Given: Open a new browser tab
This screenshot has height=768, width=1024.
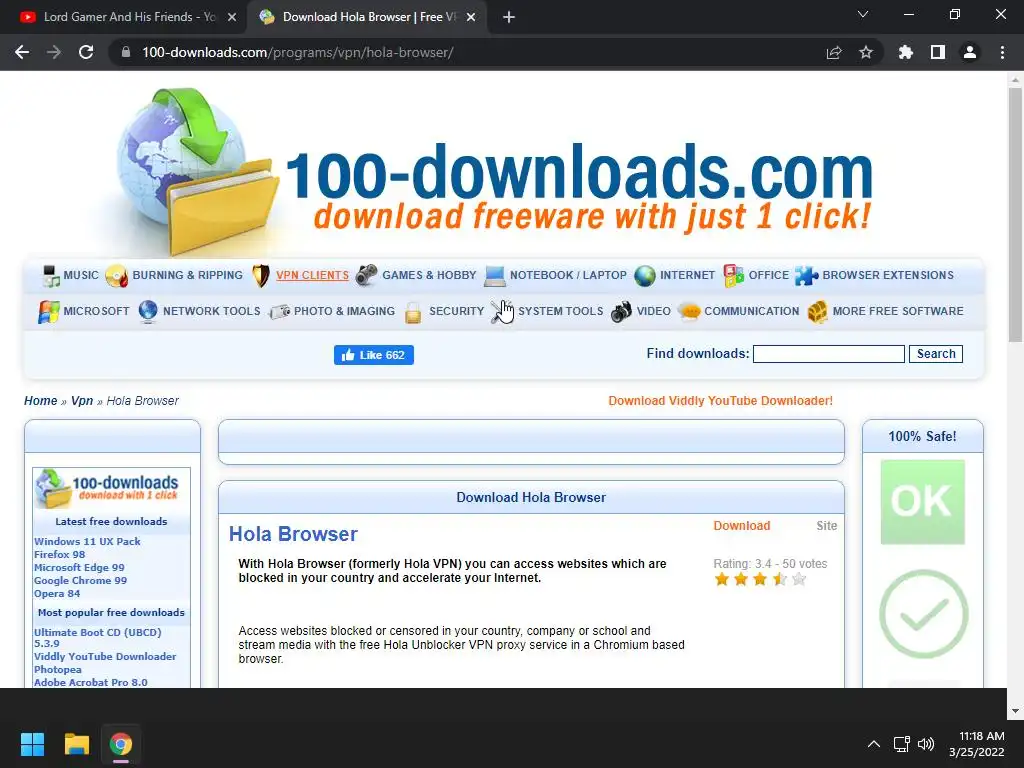Looking at the screenshot, I should 509,18.
